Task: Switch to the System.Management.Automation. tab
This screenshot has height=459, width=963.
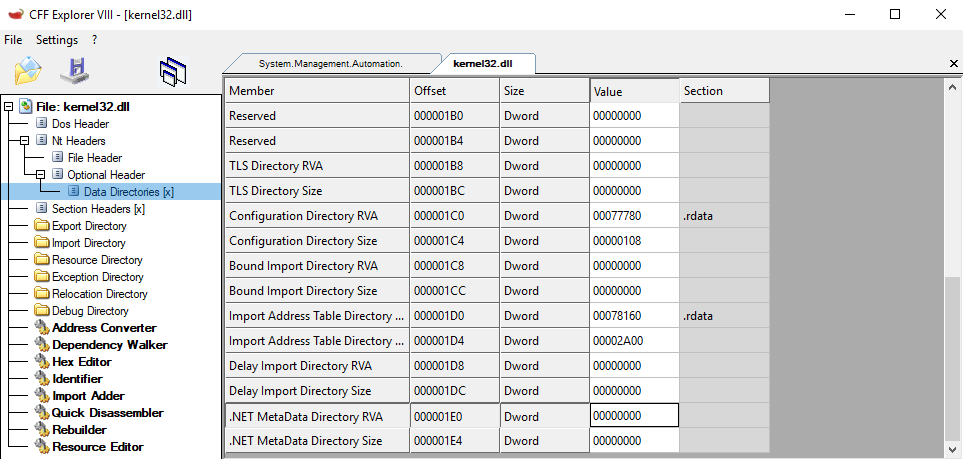Action: (331, 63)
